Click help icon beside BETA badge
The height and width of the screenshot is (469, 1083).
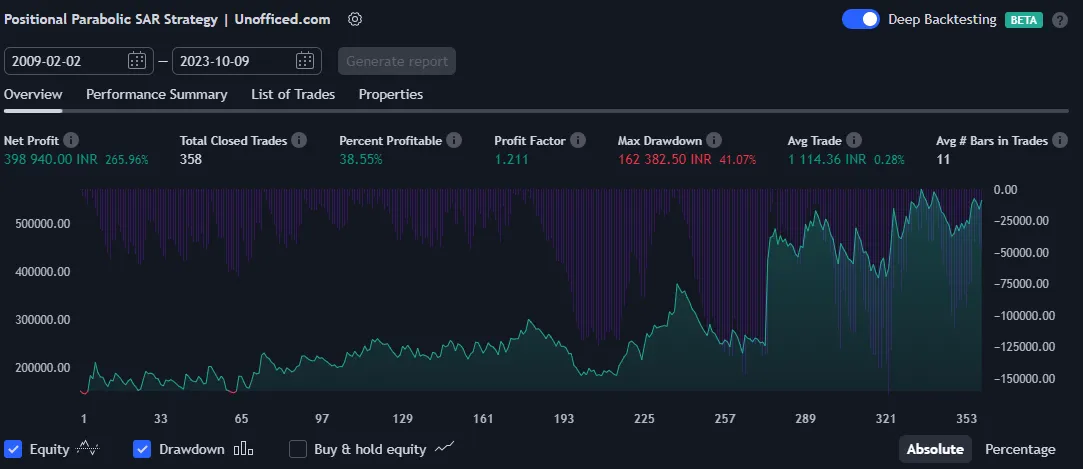click(x=1060, y=19)
